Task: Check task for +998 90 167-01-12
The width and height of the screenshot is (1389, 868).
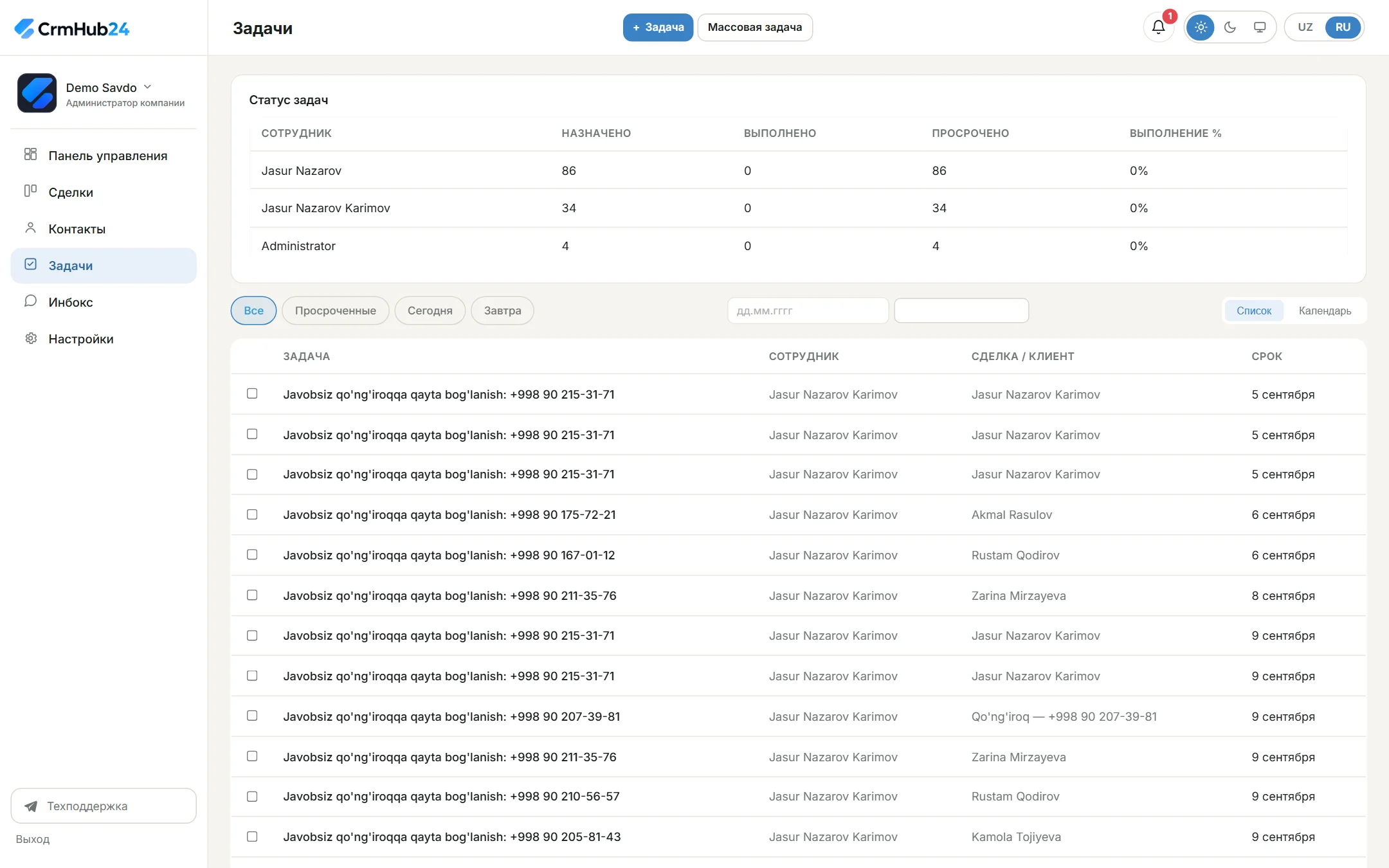Action: 252,554
